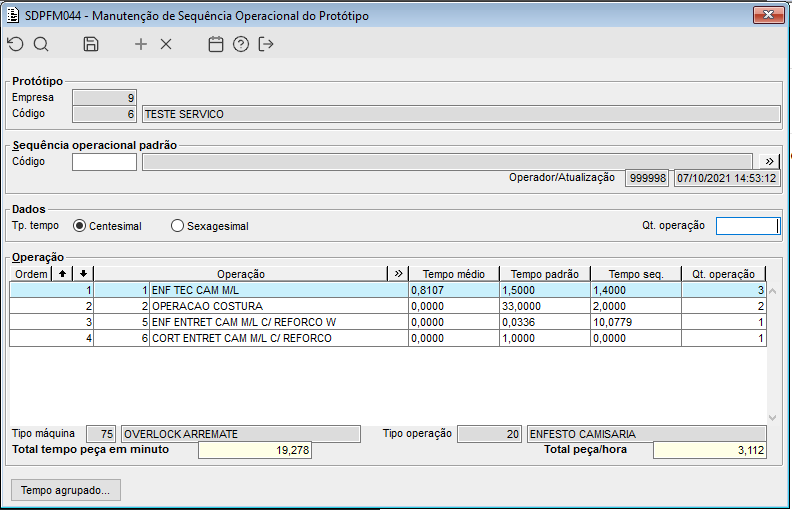Viewport: 792px width, 510px height.
Task: Click the Qt. operação input field
Action: coord(746,226)
